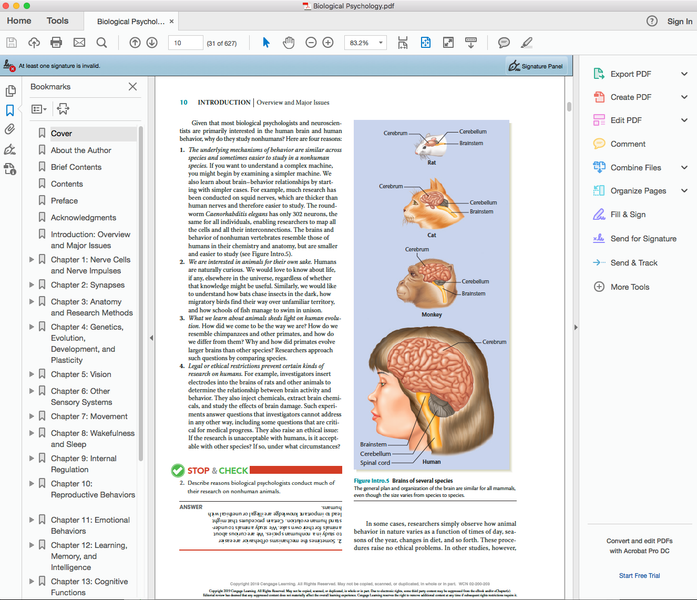
Task: Click the Signature Panel button
Action: pyautogui.click(x=537, y=66)
